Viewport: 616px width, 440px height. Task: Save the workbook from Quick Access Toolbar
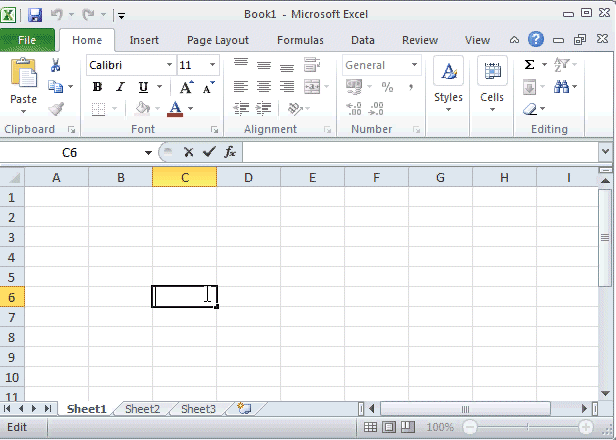(35, 15)
